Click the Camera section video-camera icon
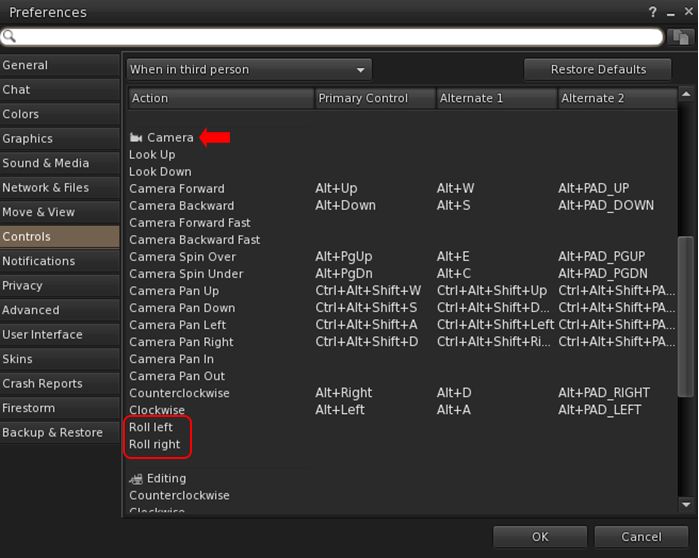 tap(136, 138)
